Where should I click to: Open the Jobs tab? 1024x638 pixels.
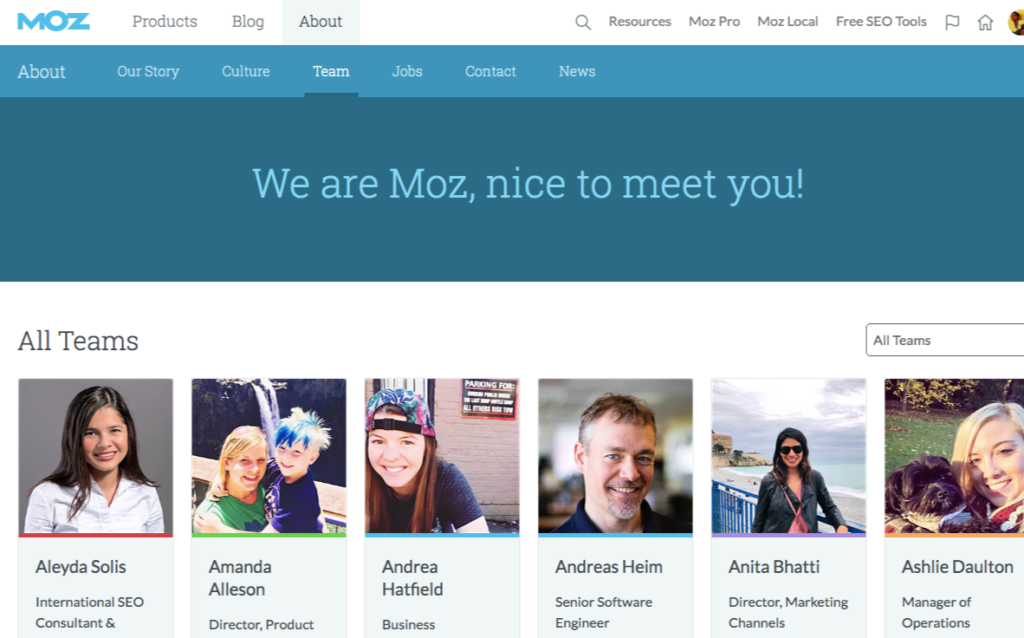pos(407,71)
